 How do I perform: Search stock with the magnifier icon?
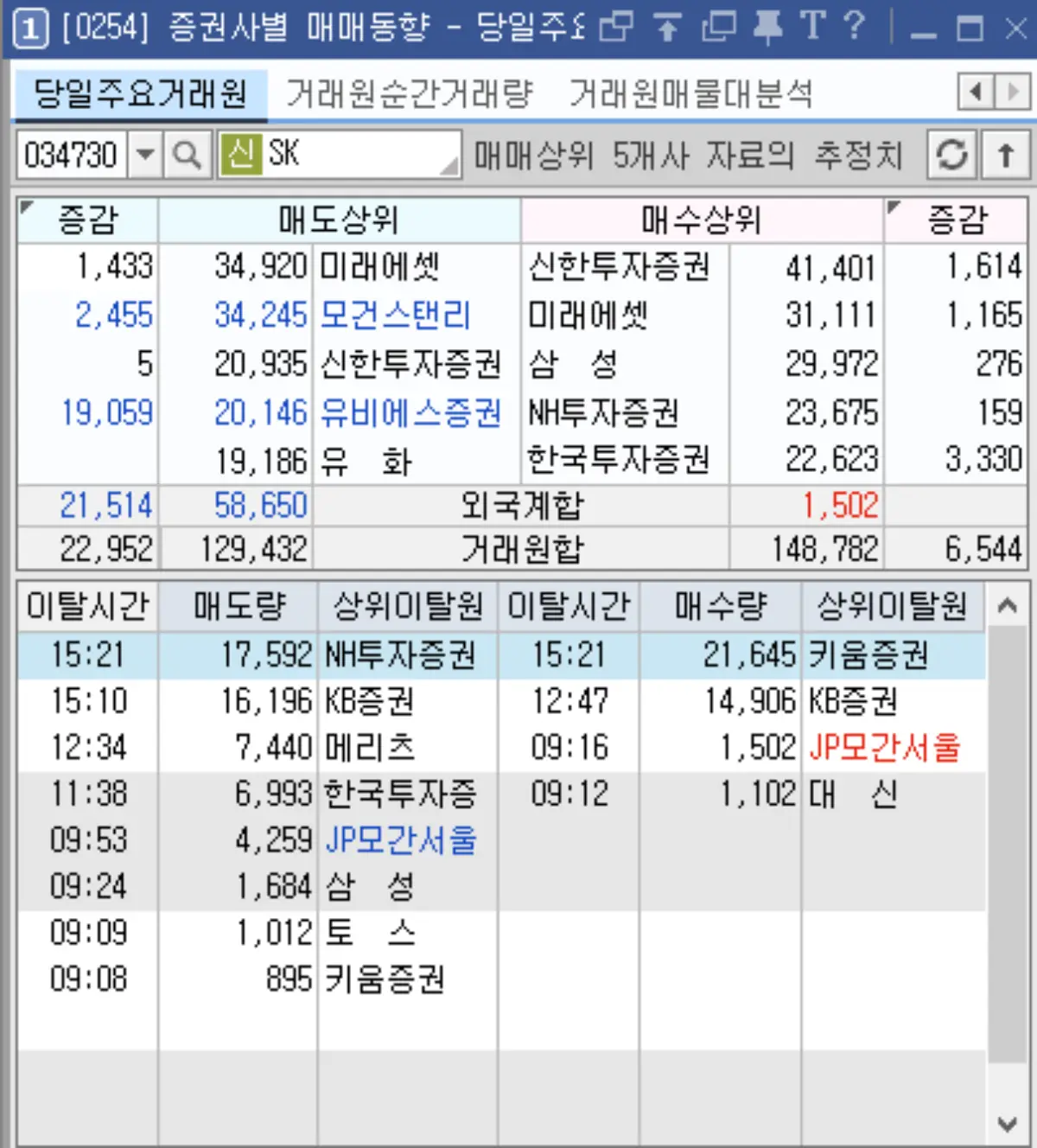pos(187,156)
